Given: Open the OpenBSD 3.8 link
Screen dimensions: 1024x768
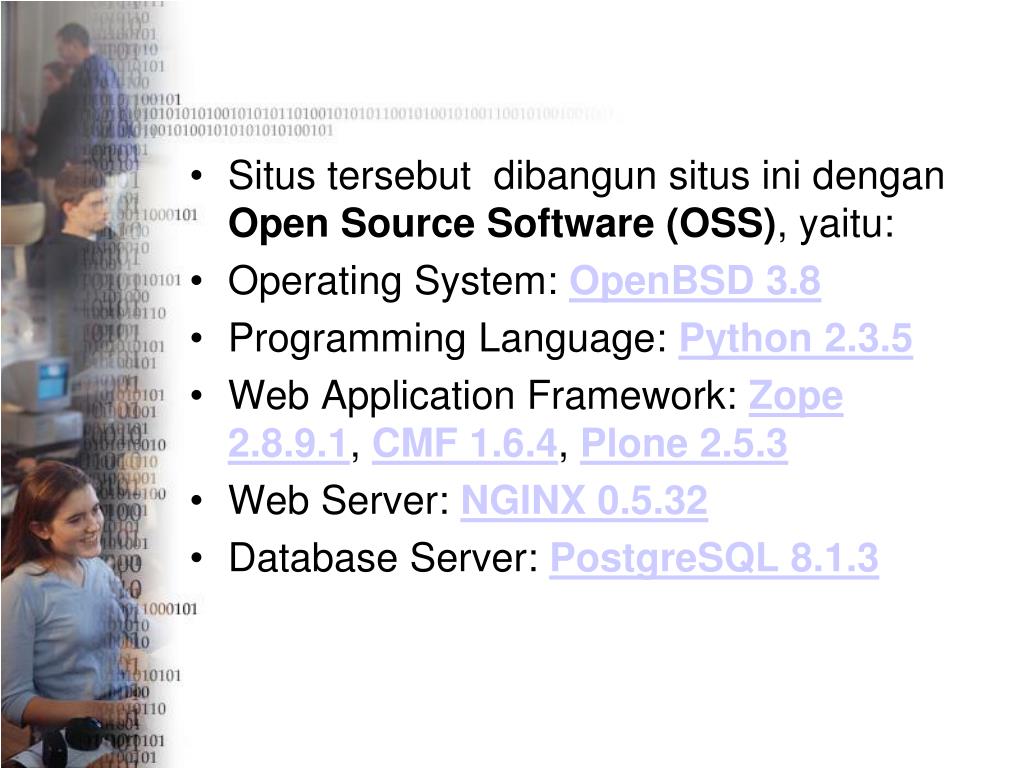Looking at the screenshot, I should [695, 281].
